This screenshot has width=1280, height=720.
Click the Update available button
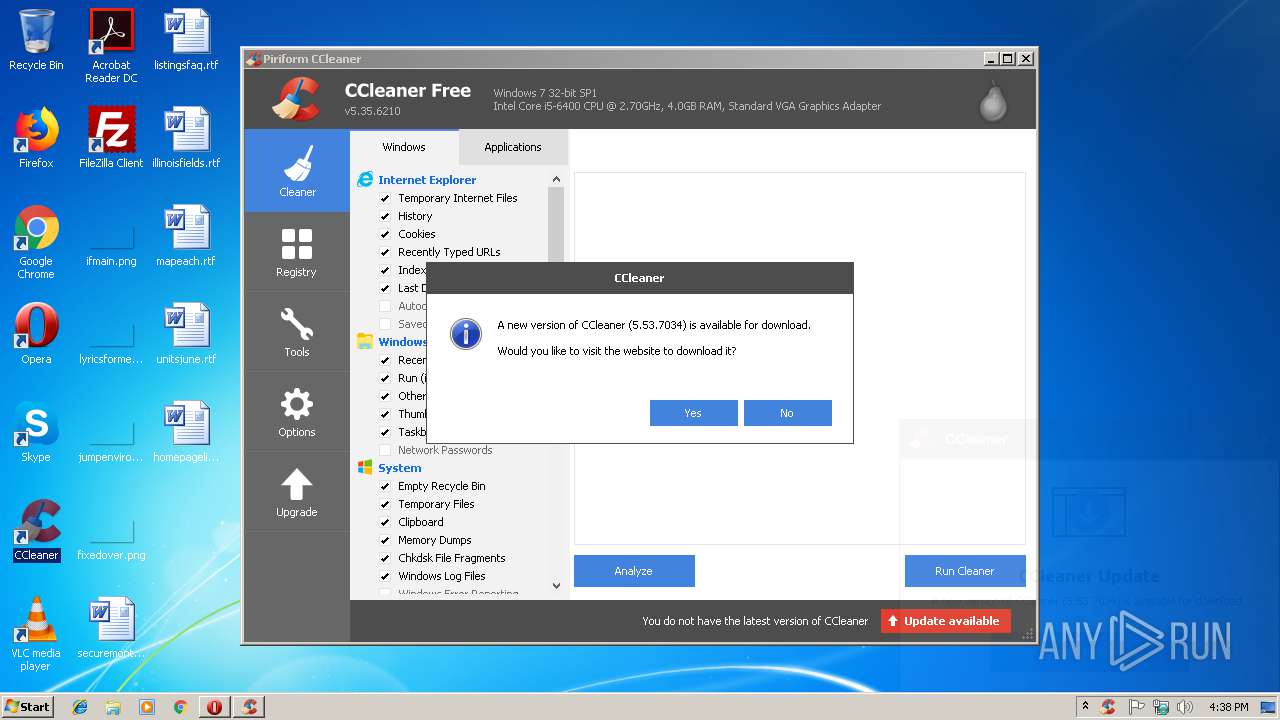(x=946, y=621)
